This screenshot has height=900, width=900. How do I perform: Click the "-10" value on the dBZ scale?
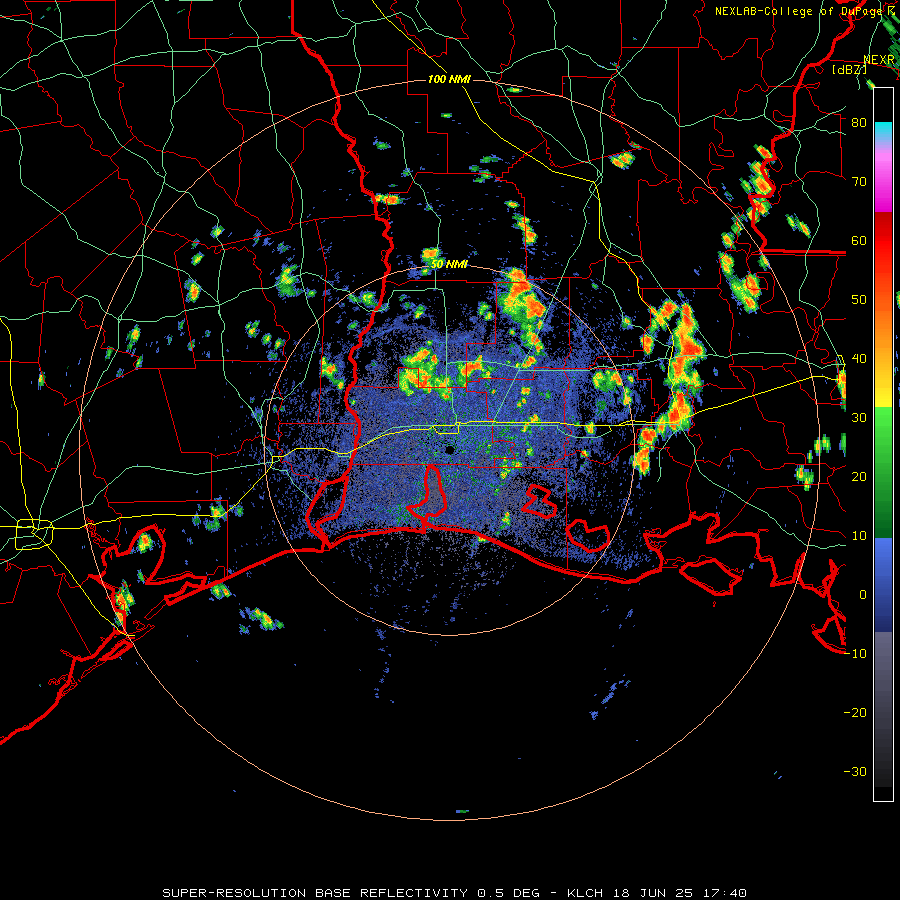tap(855, 653)
